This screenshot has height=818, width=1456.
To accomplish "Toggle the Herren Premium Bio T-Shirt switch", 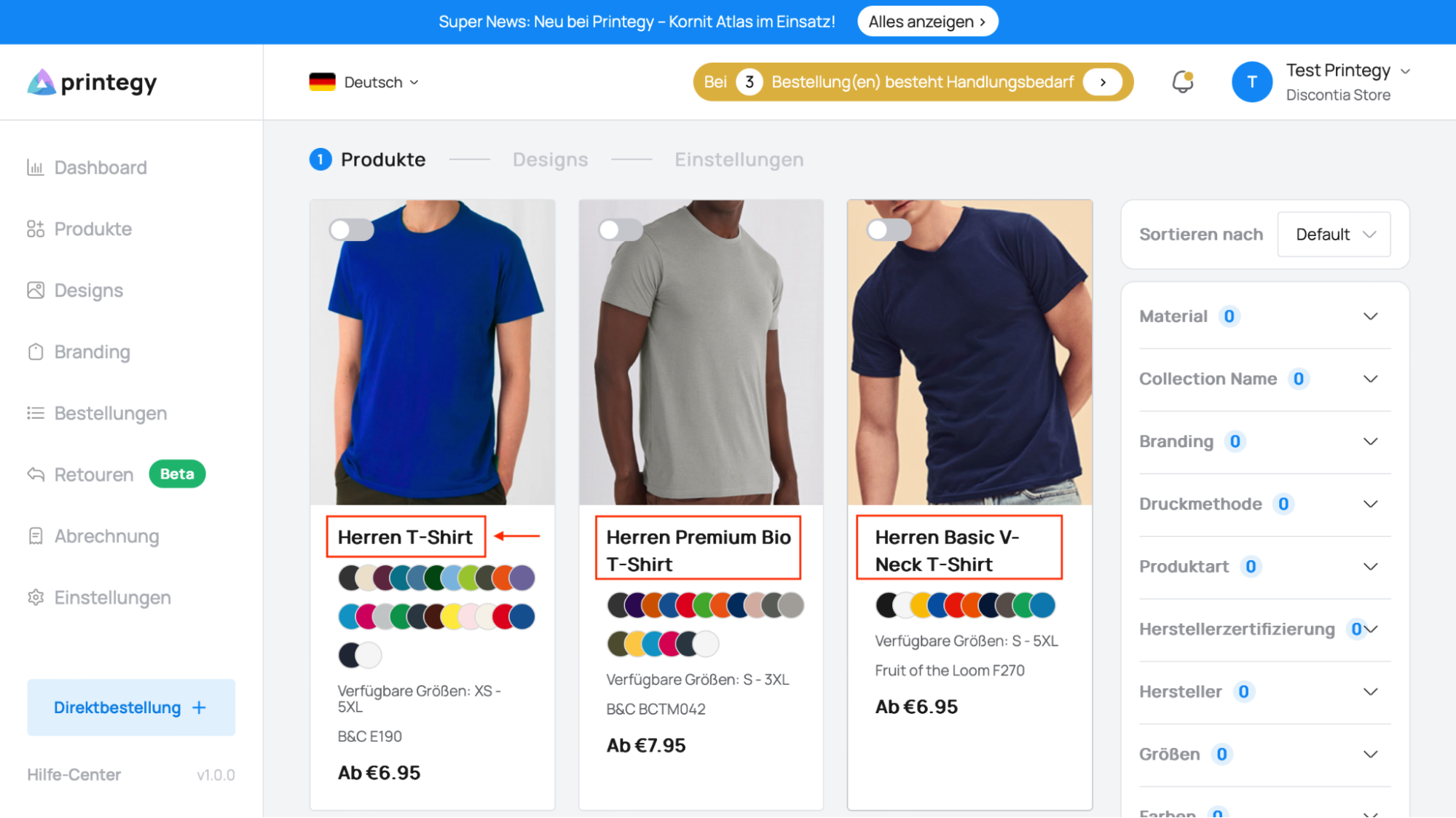I will pyautogui.click(x=620, y=230).
